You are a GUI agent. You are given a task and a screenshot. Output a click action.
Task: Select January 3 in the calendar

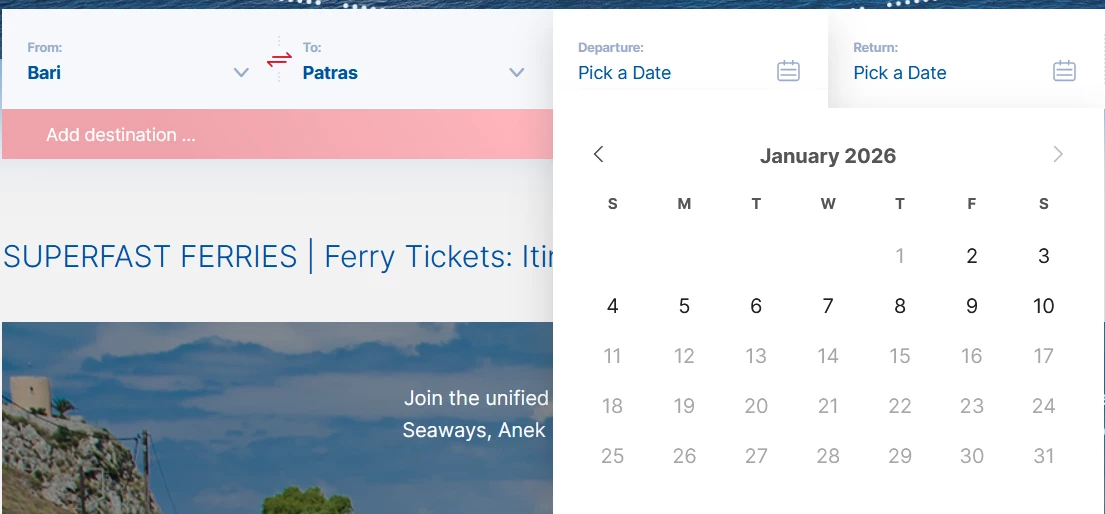1044,256
